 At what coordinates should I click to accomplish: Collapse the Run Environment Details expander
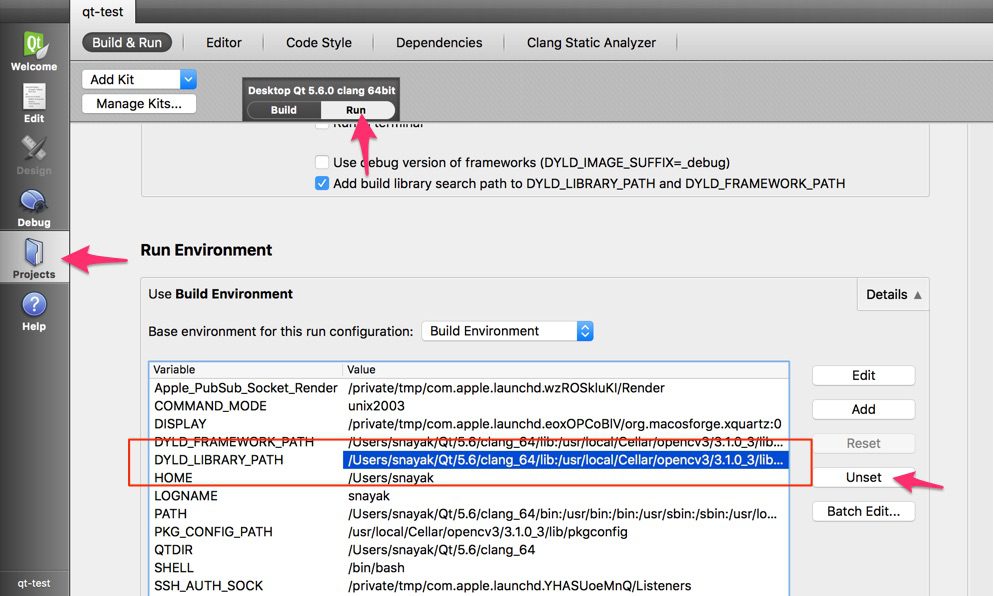[x=893, y=294]
